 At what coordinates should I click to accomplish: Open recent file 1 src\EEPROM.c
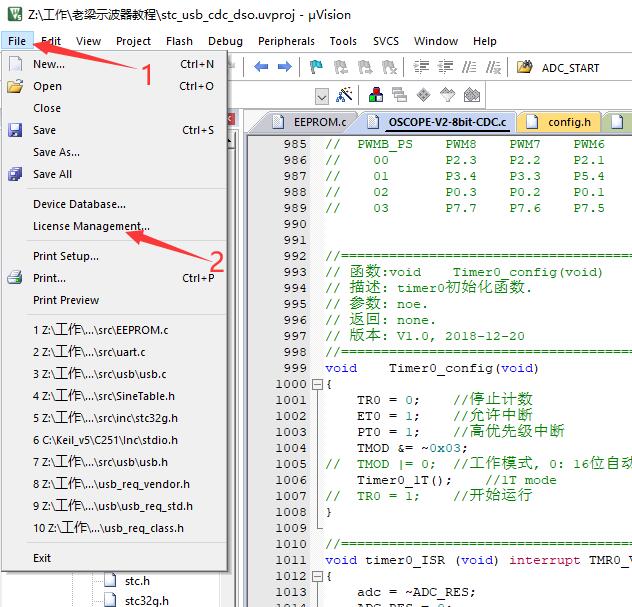pyautogui.click(x=114, y=330)
